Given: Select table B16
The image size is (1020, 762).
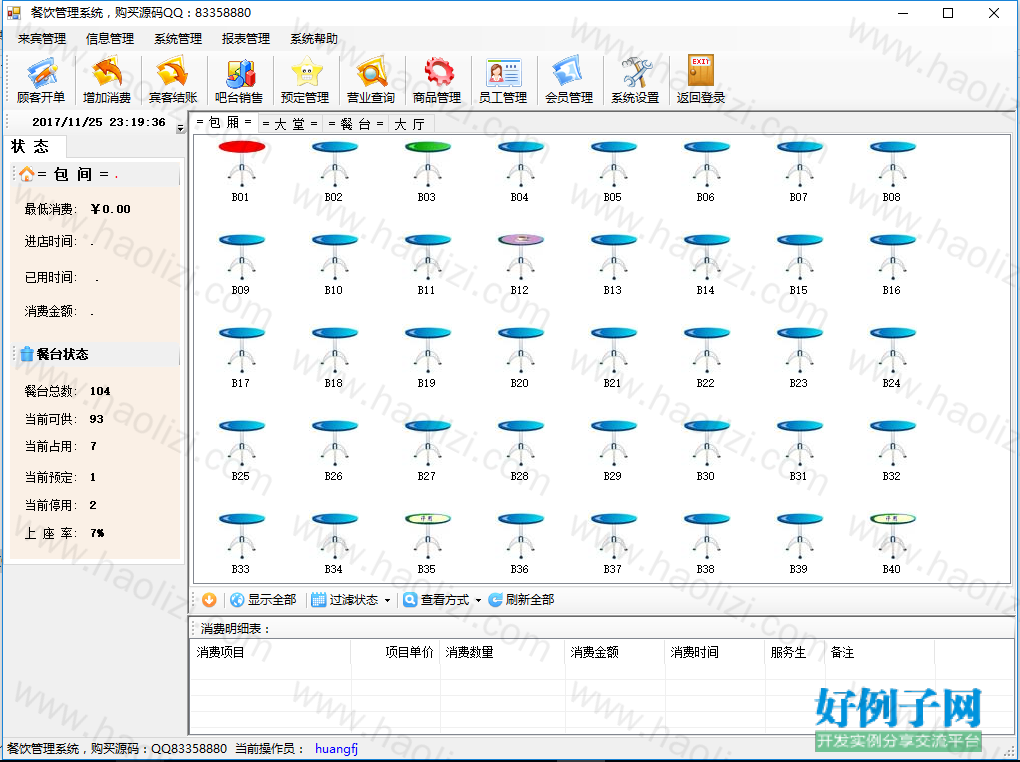Looking at the screenshot, I should pos(892,264).
